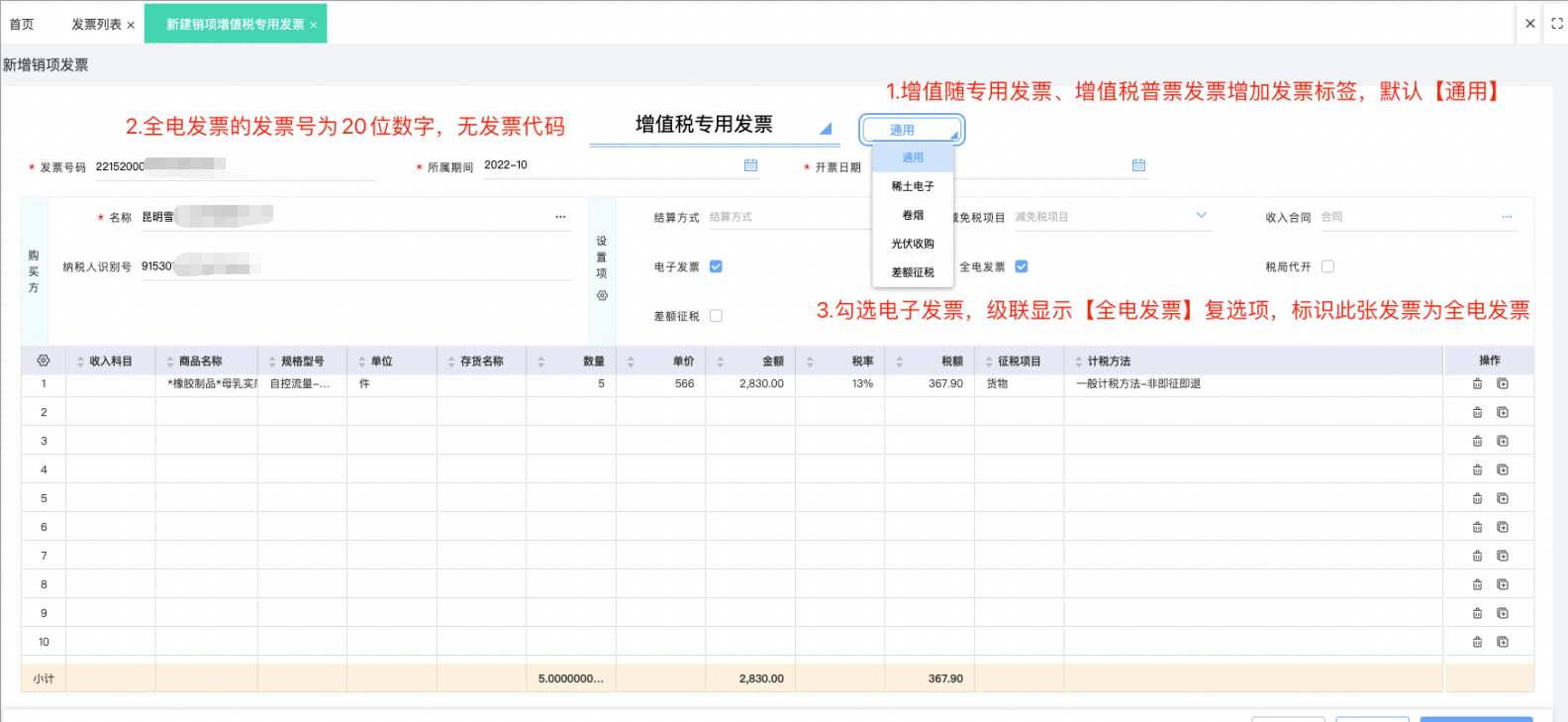Click settings gear under 设置项 label
Image resolution: width=1568 pixels, height=722 pixels.
(x=602, y=295)
